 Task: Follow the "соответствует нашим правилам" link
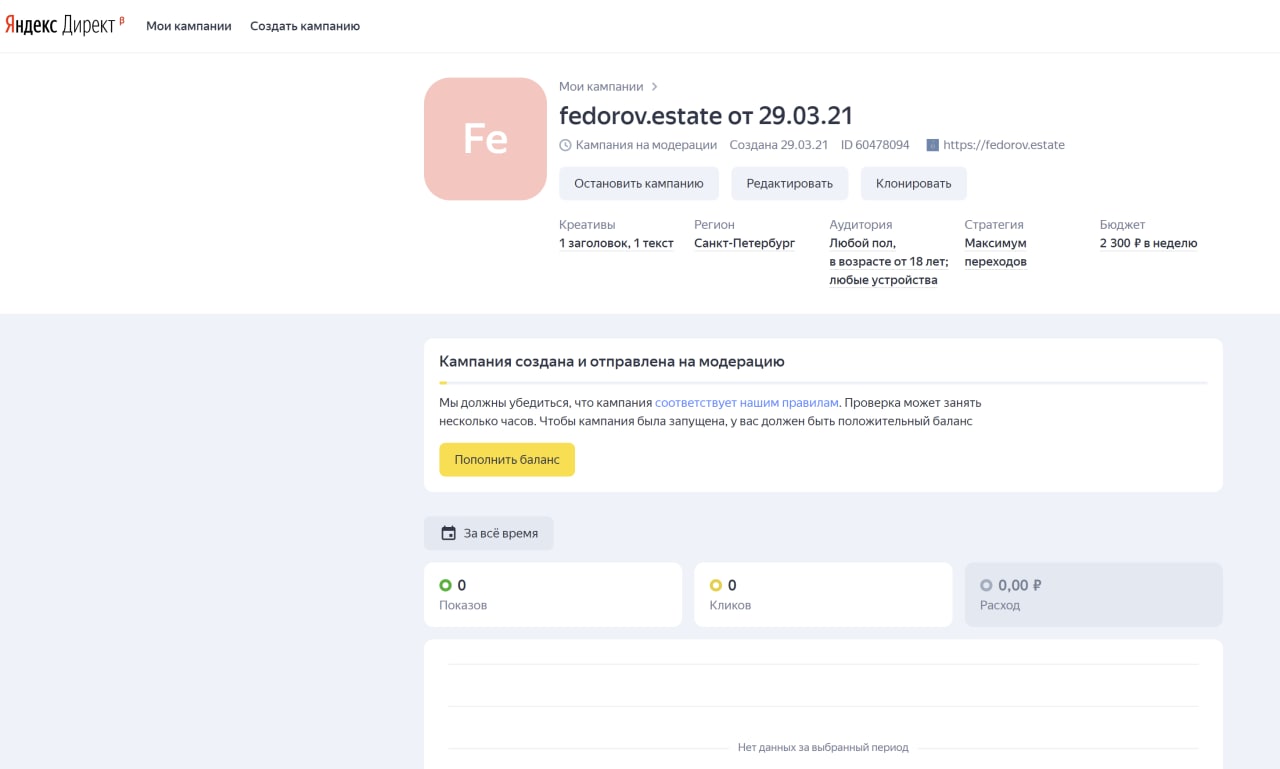tap(747, 402)
